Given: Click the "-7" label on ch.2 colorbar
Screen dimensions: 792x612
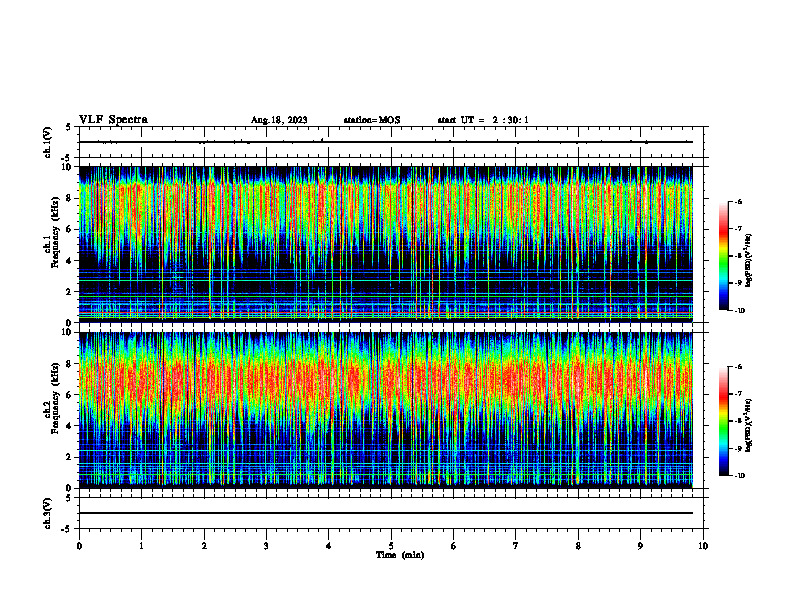Looking at the screenshot, I should (738, 394).
